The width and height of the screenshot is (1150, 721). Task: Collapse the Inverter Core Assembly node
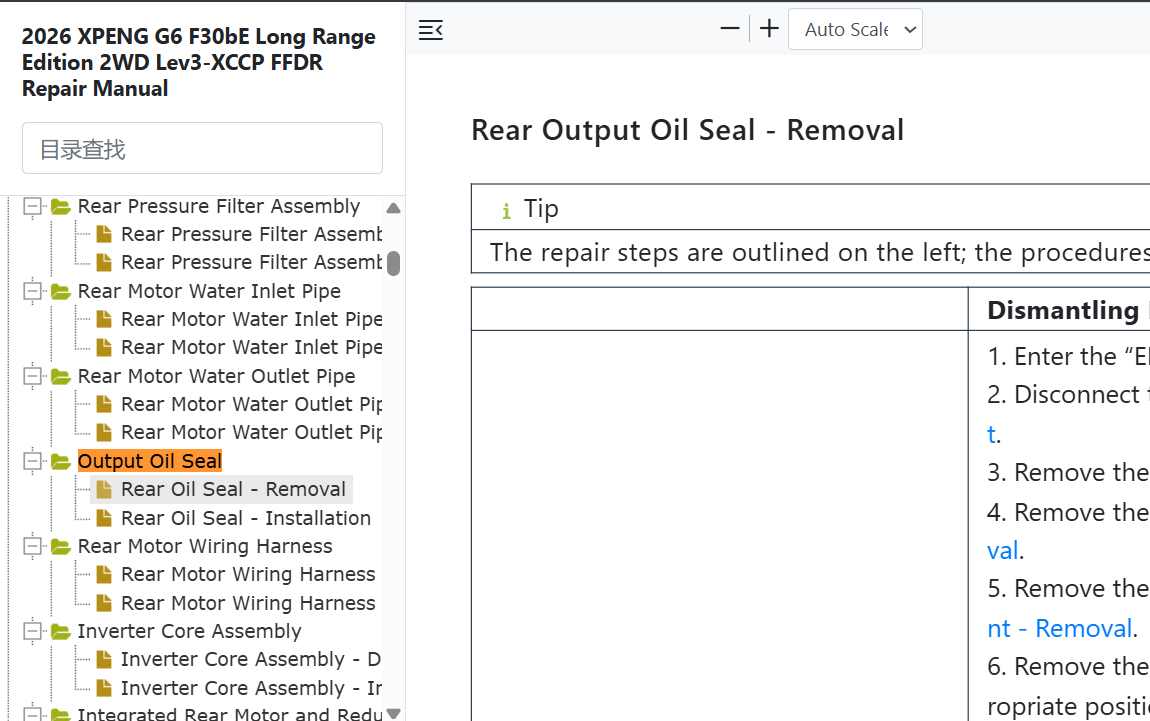tap(32, 632)
